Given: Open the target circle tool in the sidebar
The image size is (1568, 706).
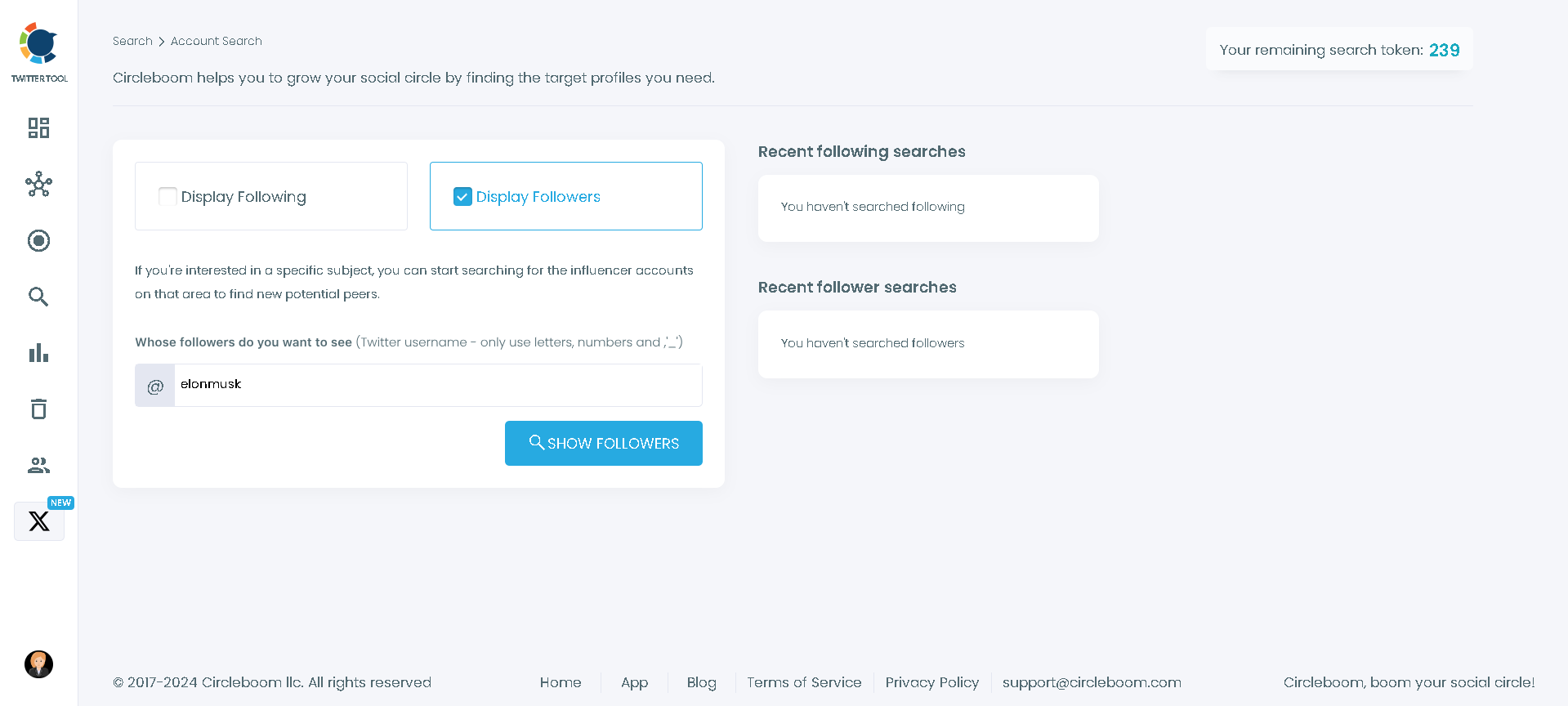Looking at the screenshot, I should click(38, 240).
